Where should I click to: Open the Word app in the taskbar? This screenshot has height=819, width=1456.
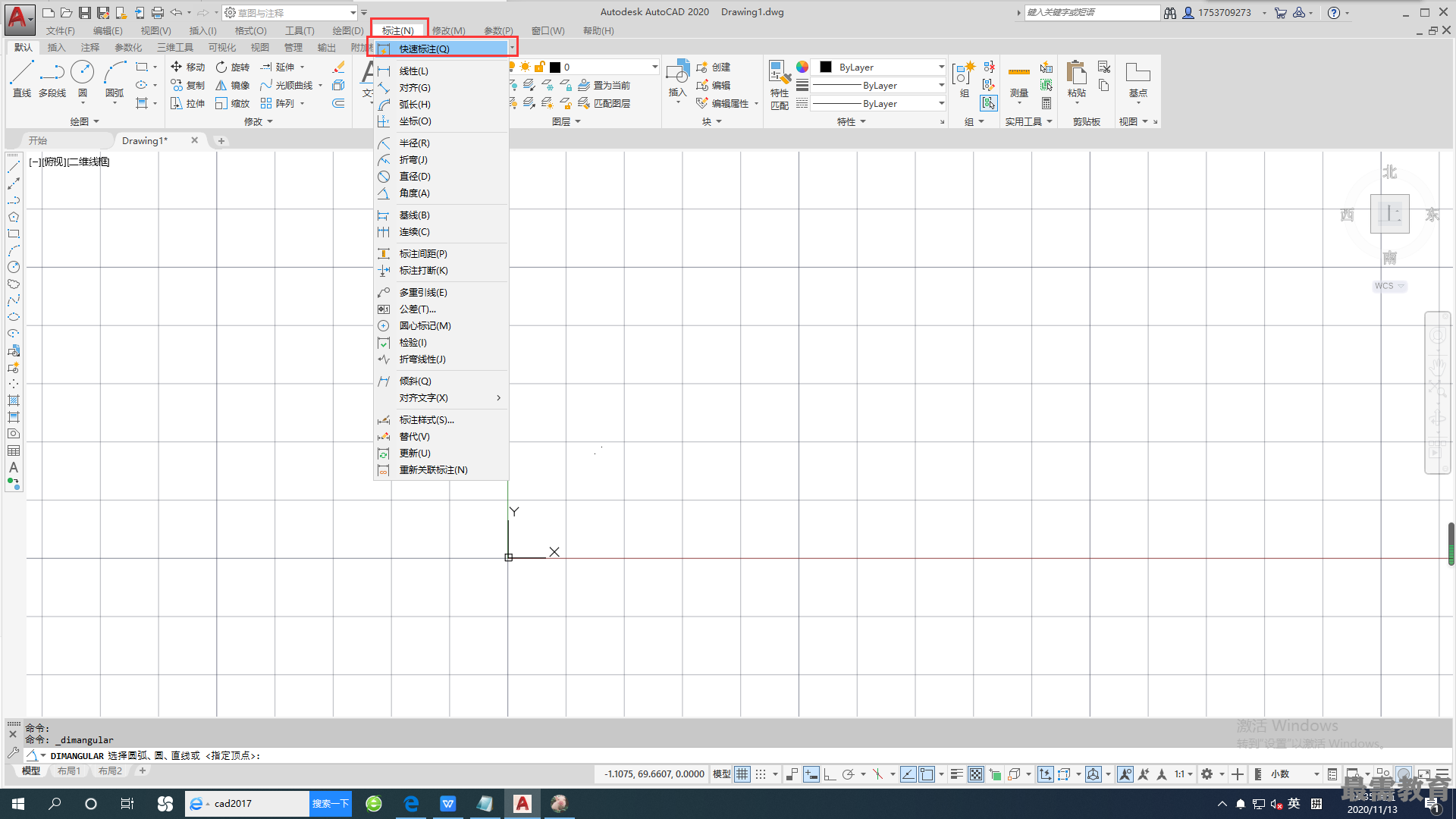pos(448,804)
